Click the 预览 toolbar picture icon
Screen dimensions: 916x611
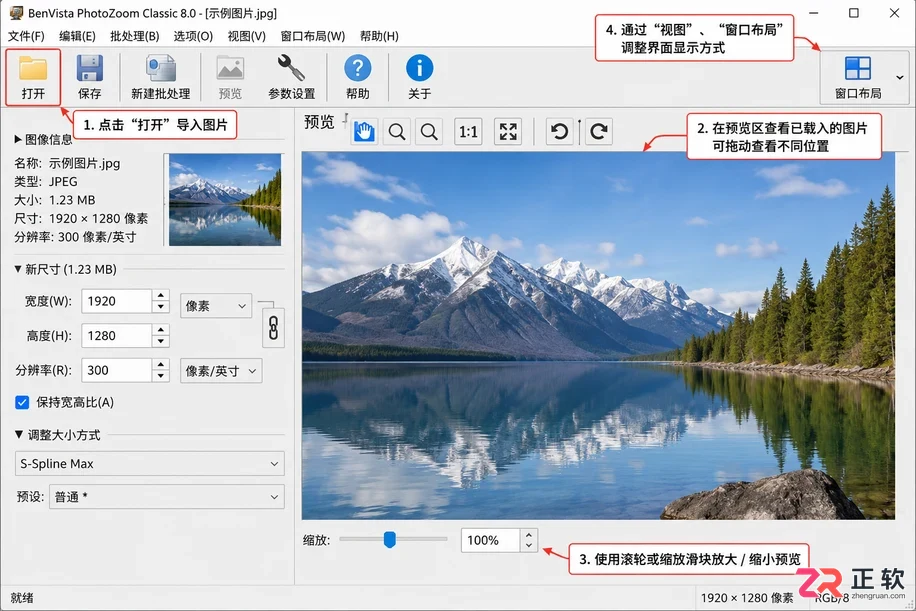(x=230, y=68)
